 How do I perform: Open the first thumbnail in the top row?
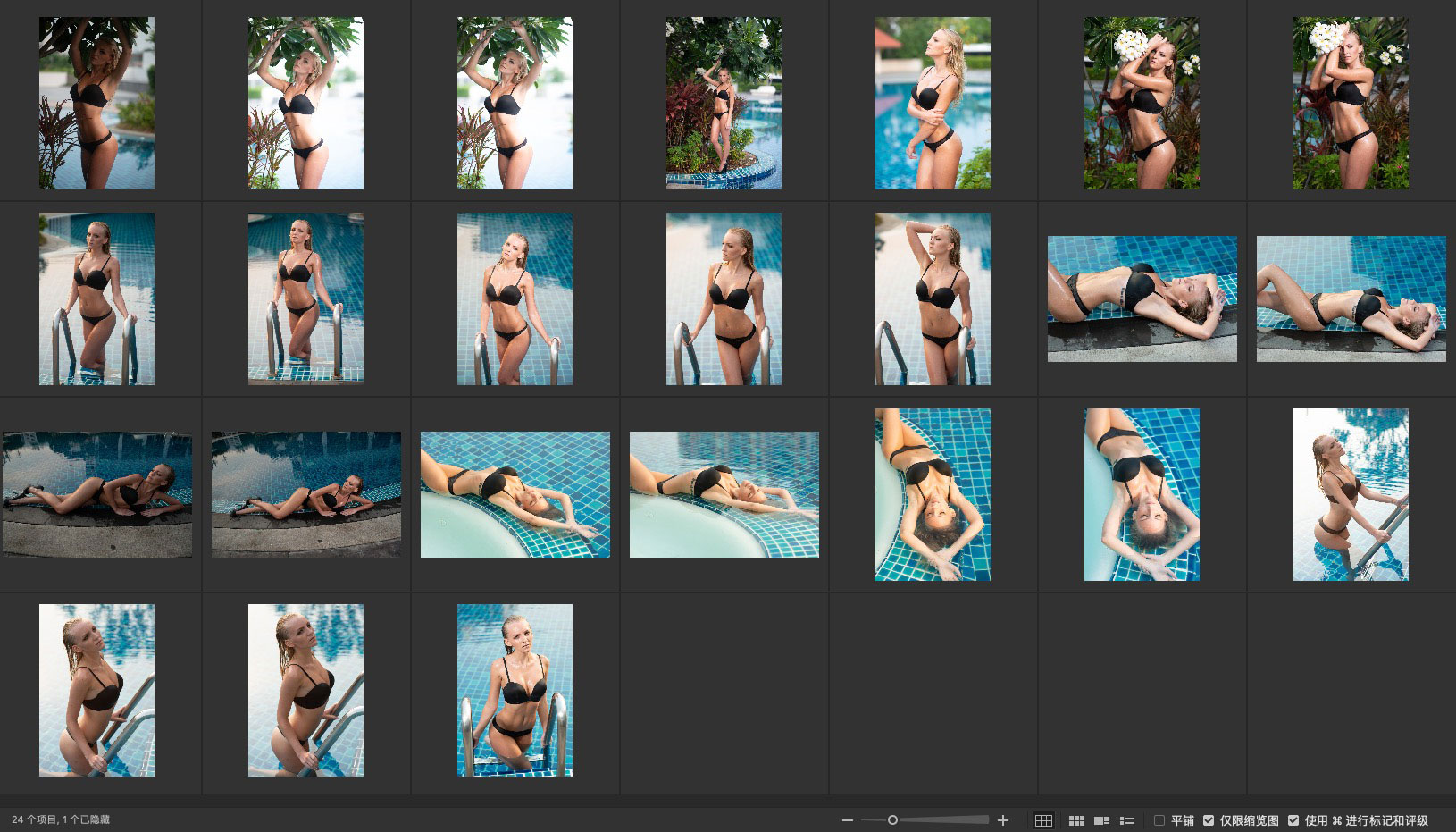pos(96,103)
